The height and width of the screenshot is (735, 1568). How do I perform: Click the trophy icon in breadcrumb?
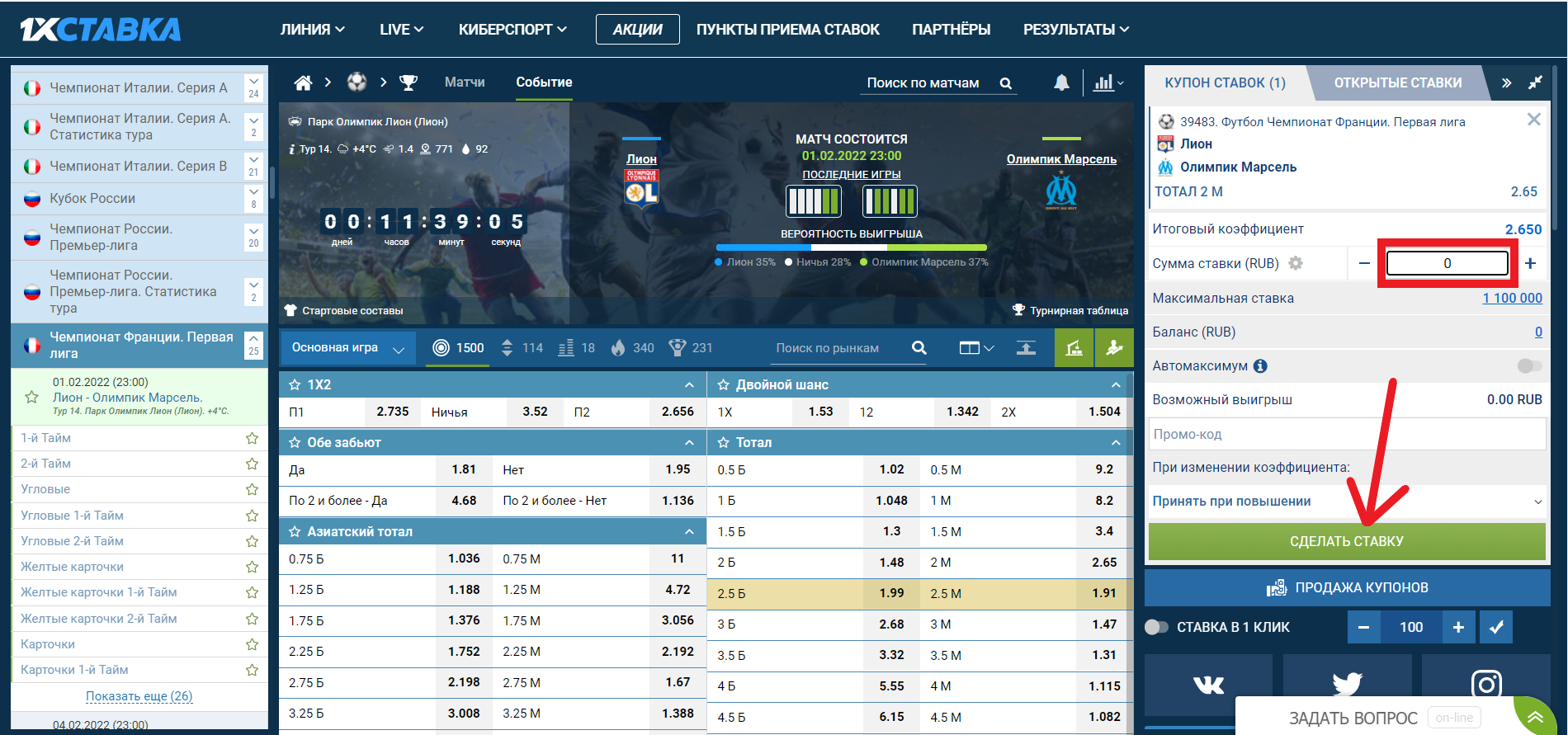tap(408, 82)
